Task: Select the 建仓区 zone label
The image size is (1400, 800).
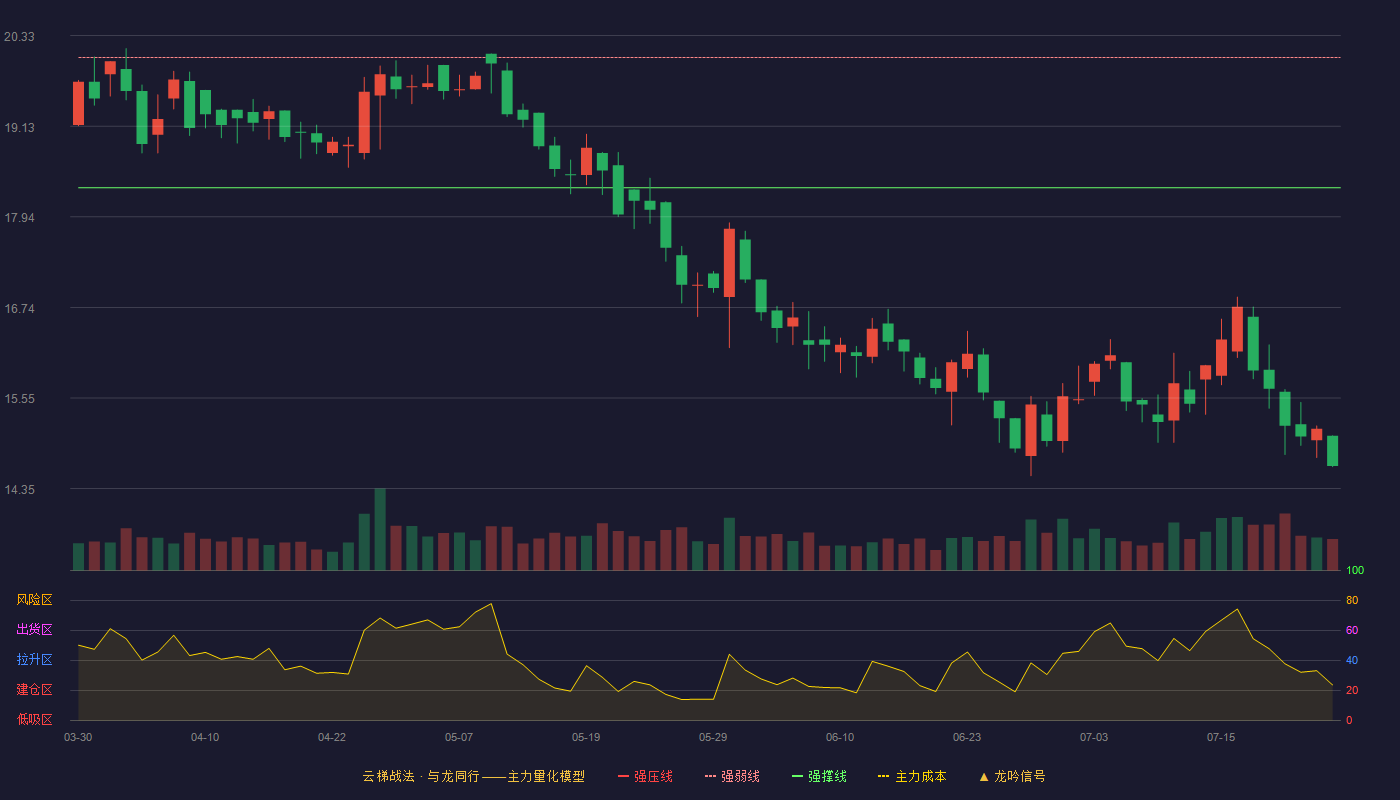Action: [34, 690]
